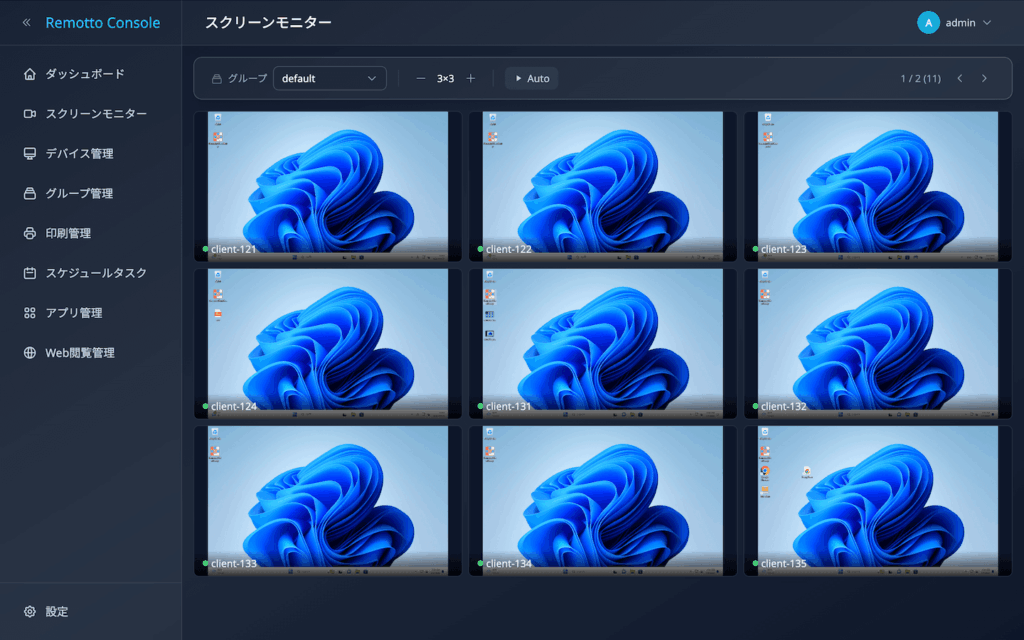The image size is (1024, 640).
Task: Click the グループ label icon in toolbar
Action: (217, 78)
